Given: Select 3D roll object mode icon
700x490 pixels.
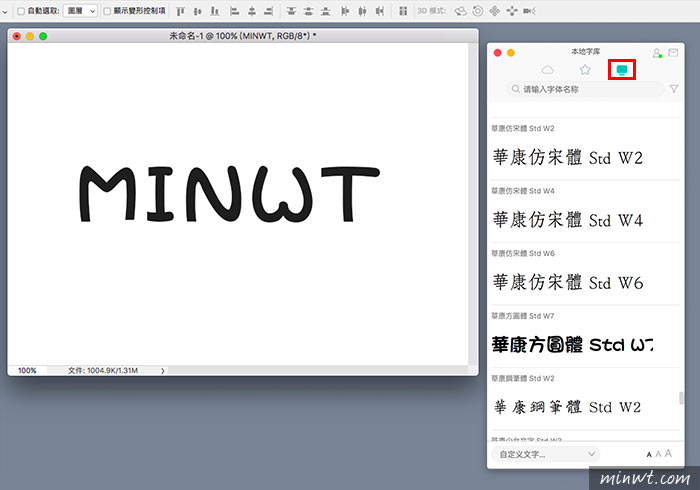Looking at the screenshot, I should (478, 11).
